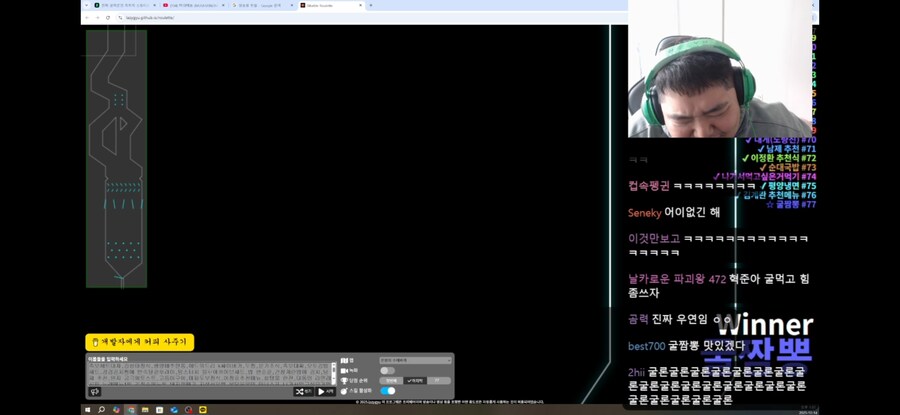Select the first-place winner option
This screenshot has width=900, height=415.
[392, 380]
